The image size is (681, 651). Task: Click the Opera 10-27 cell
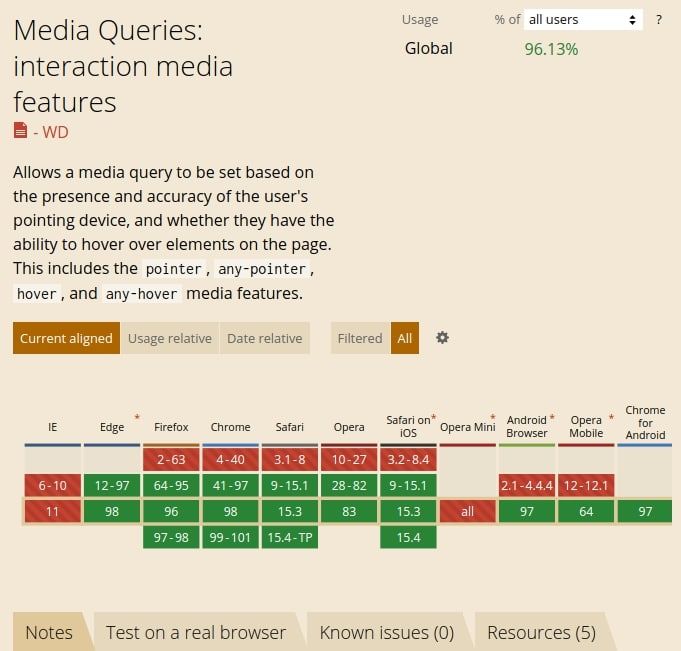349,459
